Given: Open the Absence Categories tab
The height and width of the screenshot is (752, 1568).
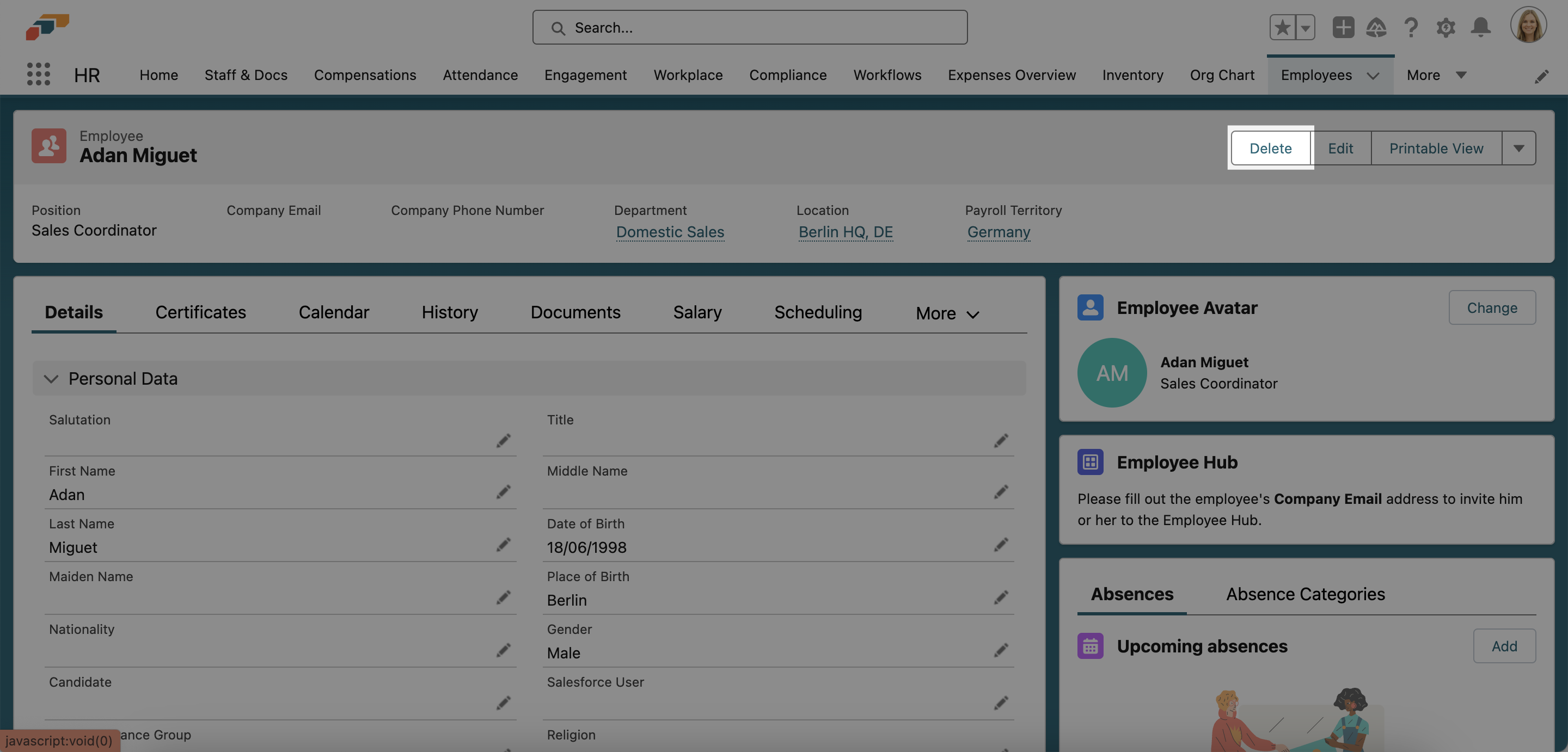Looking at the screenshot, I should point(1305,594).
